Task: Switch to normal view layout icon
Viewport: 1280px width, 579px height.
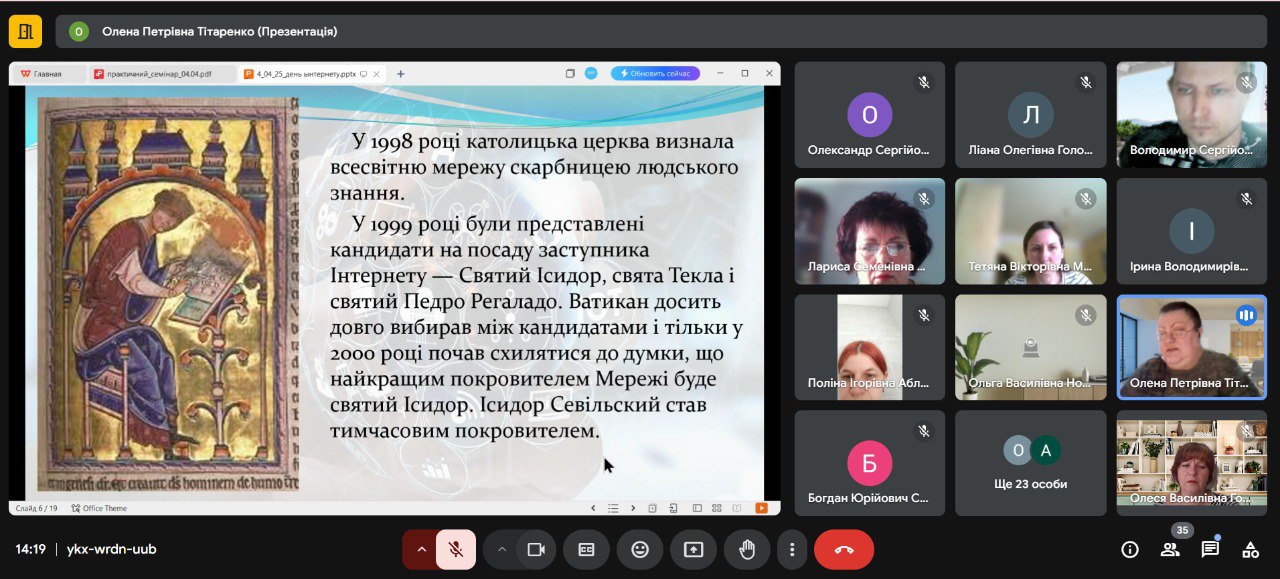Action: (x=697, y=508)
